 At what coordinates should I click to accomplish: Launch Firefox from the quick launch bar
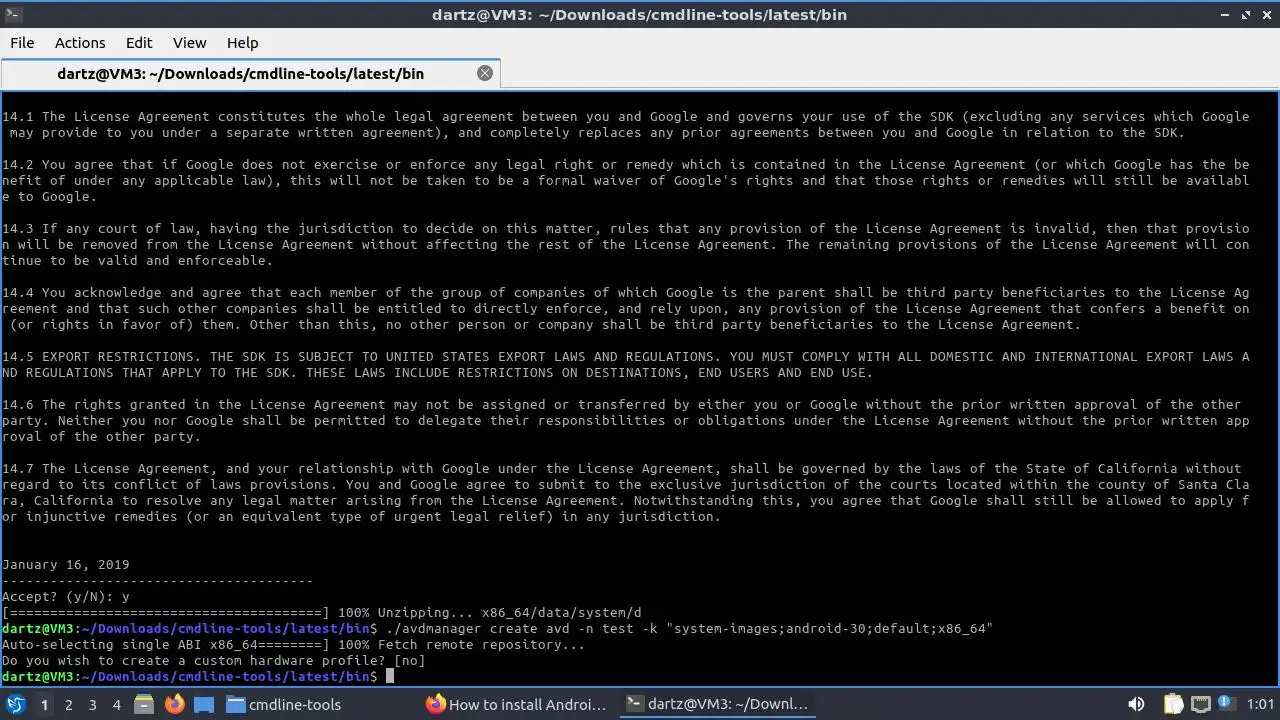pyautogui.click(x=174, y=704)
